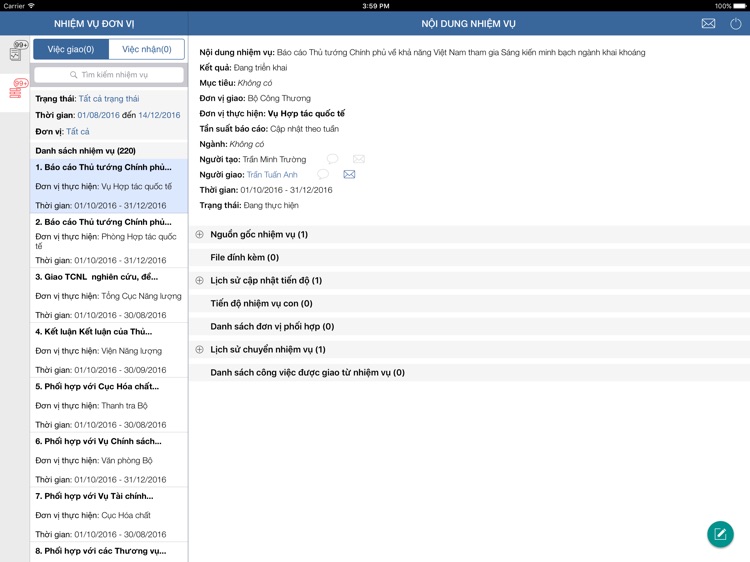
Task: Click Đơn vị thực hiện: Viện Năng lượng
Action: click(x=98, y=351)
